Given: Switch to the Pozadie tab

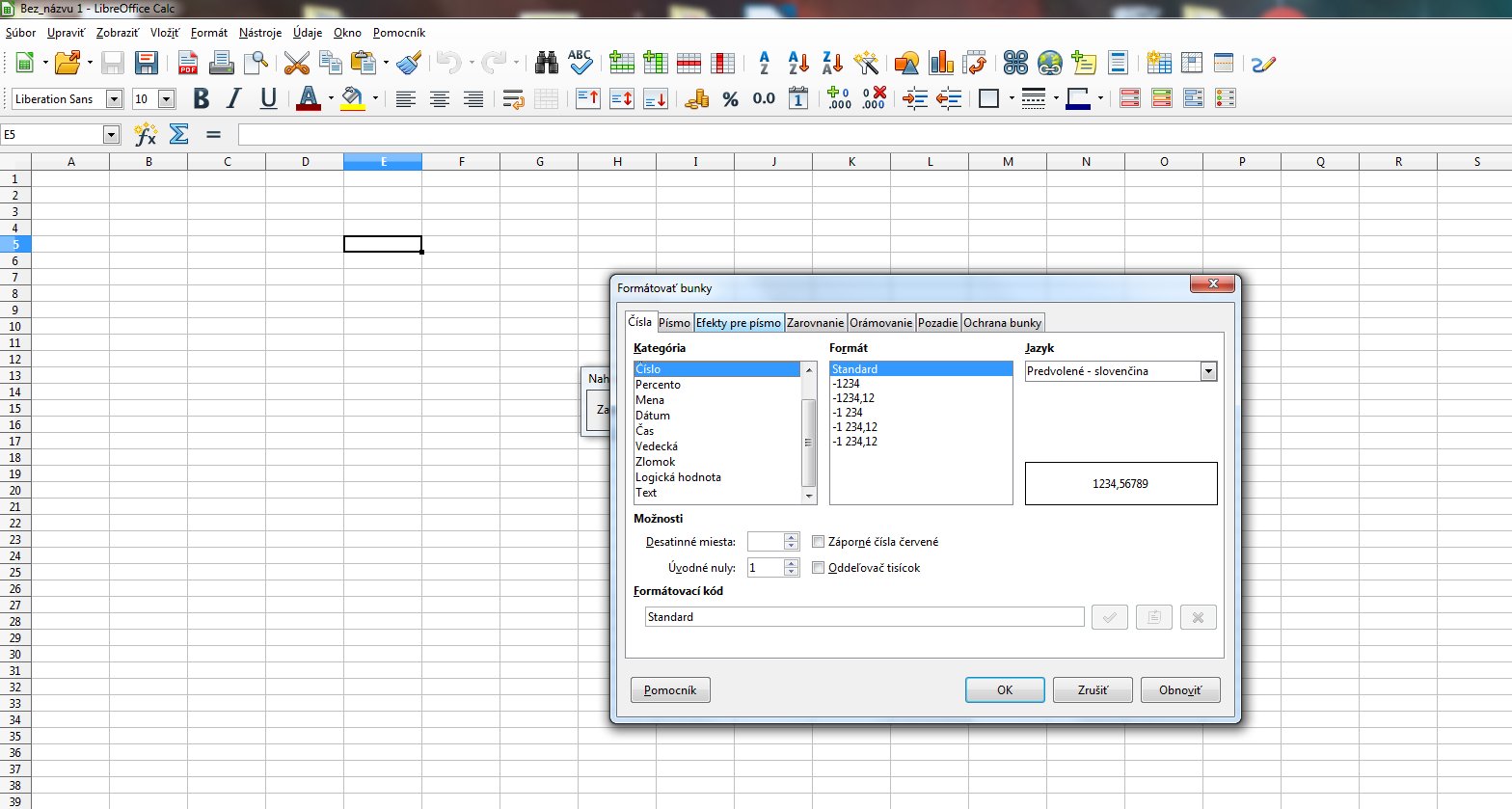Looking at the screenshot, I should click(x=937, y=323).
